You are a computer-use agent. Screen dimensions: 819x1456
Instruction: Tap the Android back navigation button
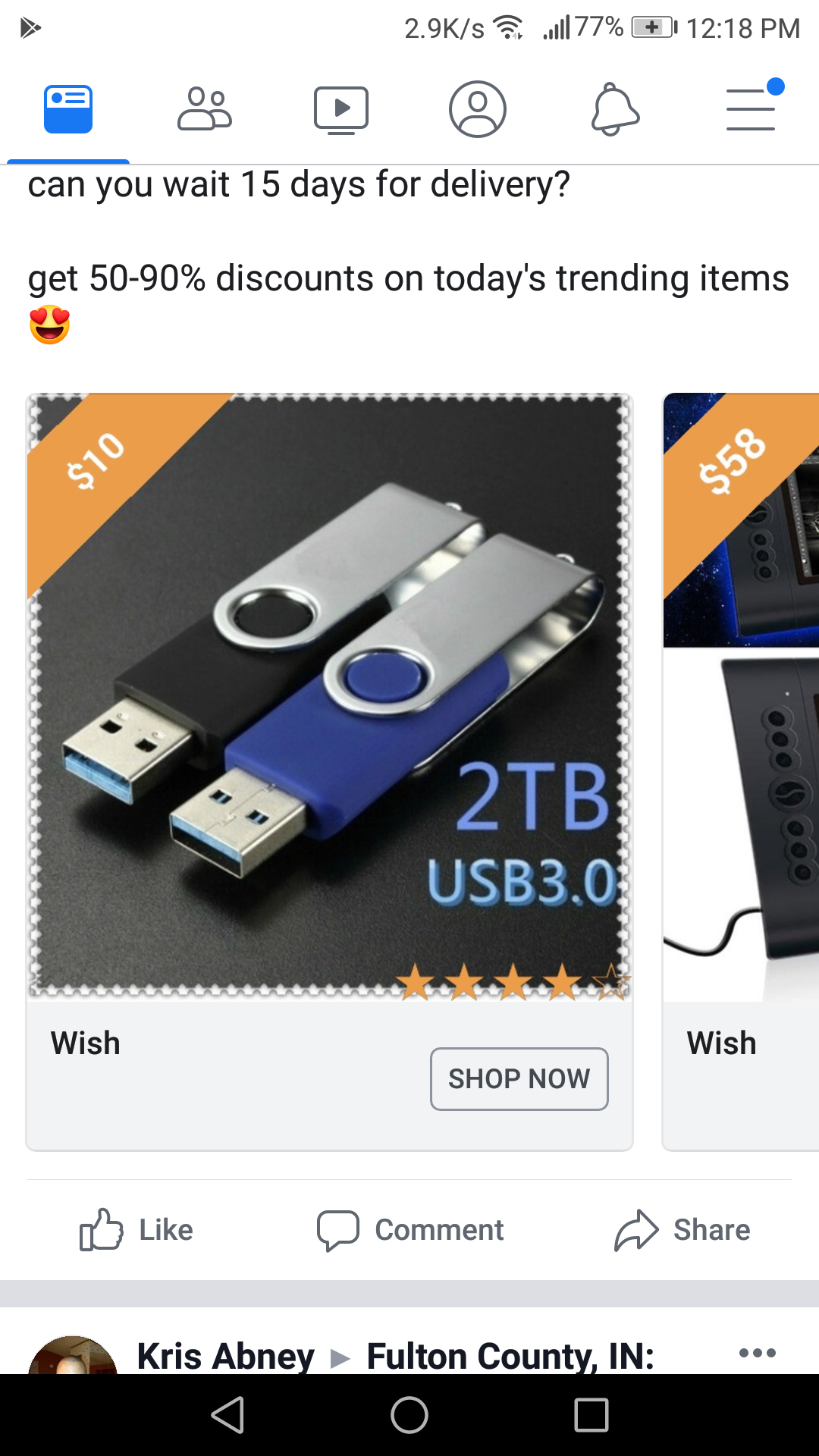point(227,1415)
